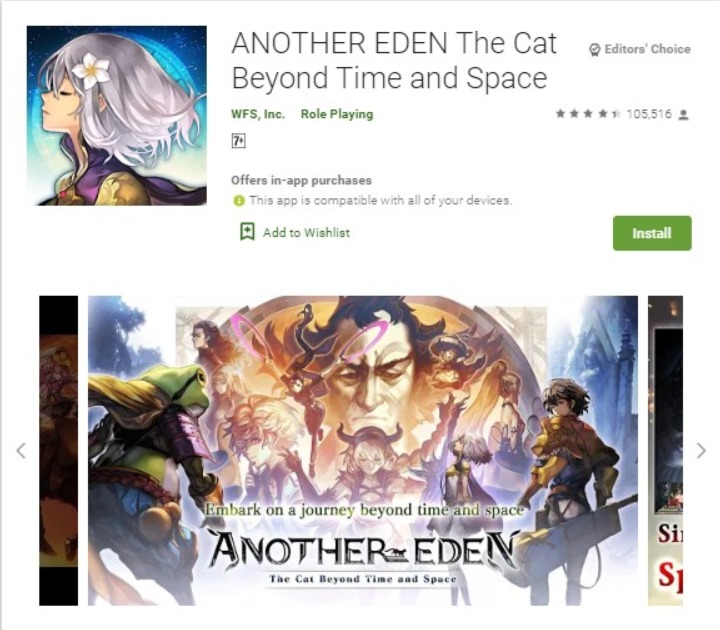Screen dimensions: 720x630
Task: Click the app title ANOTHER EDEN heading
Action: (x=394, y=61)
